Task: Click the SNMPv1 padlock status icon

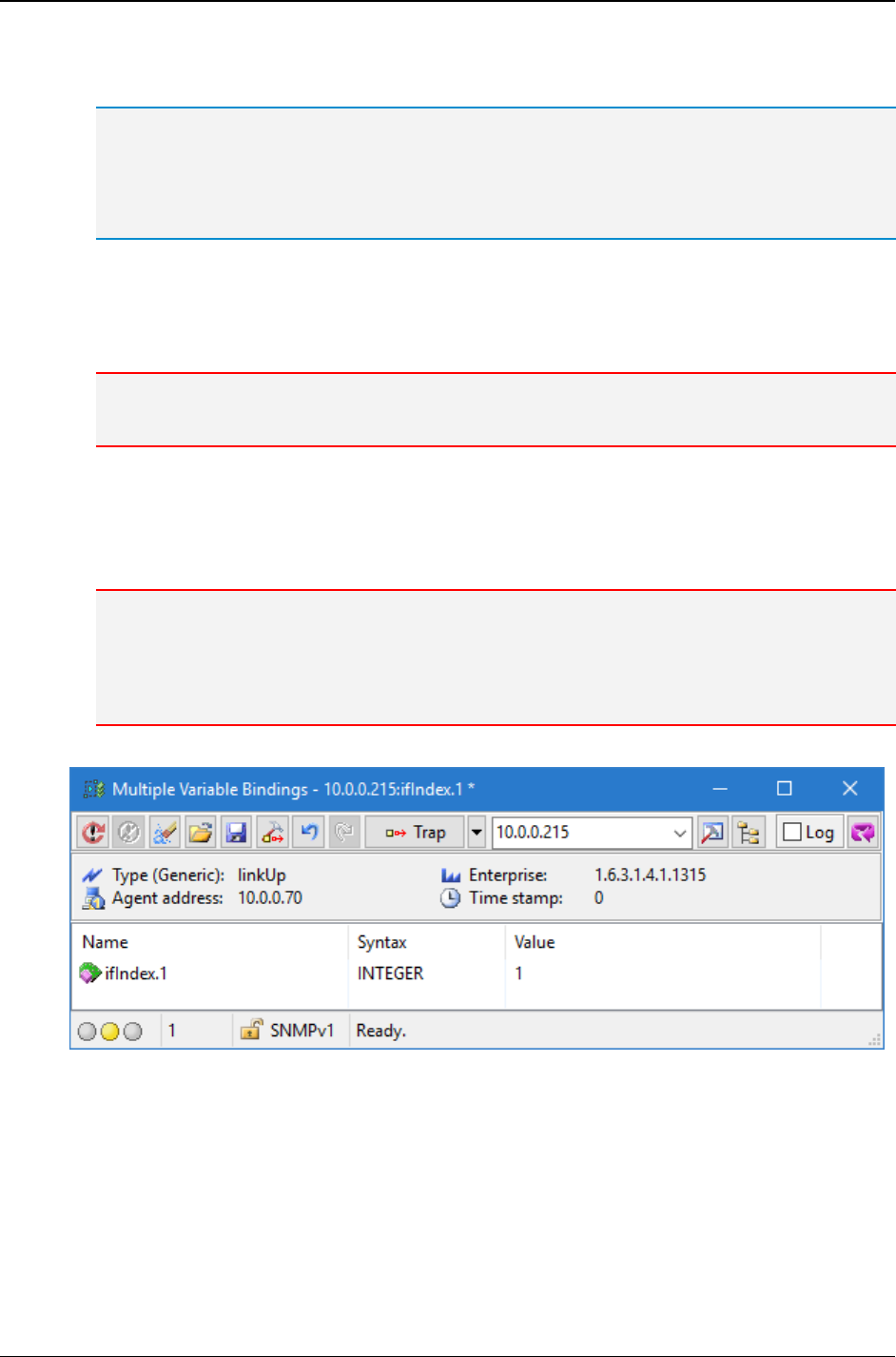Action: (x=251, y=1030)
